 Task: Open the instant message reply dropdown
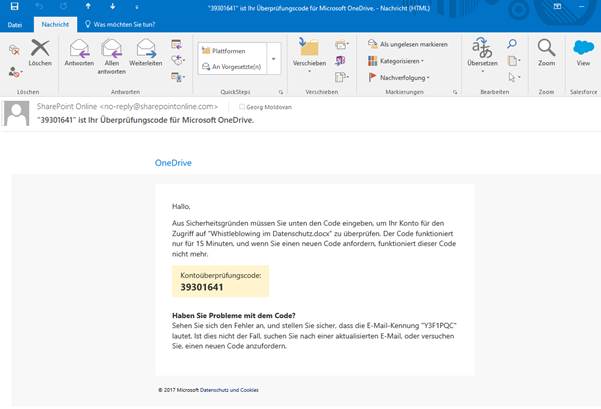click(178, 60)
